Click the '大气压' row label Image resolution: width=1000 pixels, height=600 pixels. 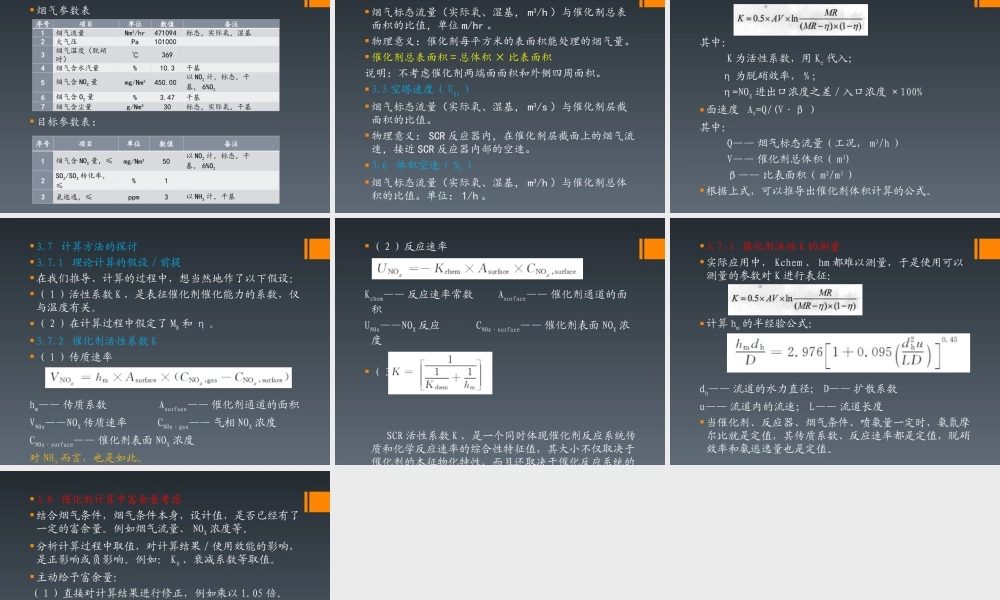tap(66, 41)
